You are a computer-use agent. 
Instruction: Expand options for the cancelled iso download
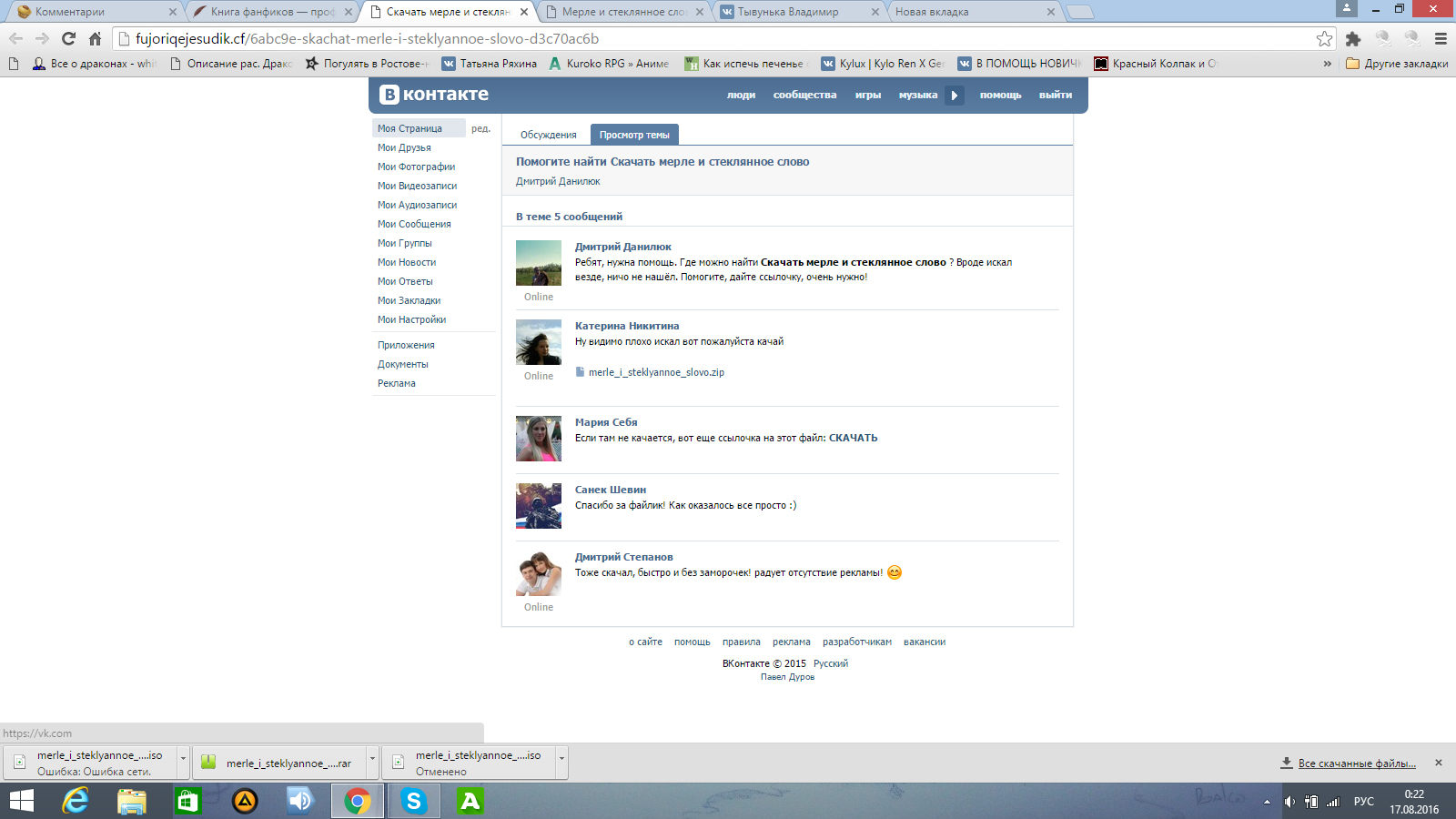click(x=561, y=758)
